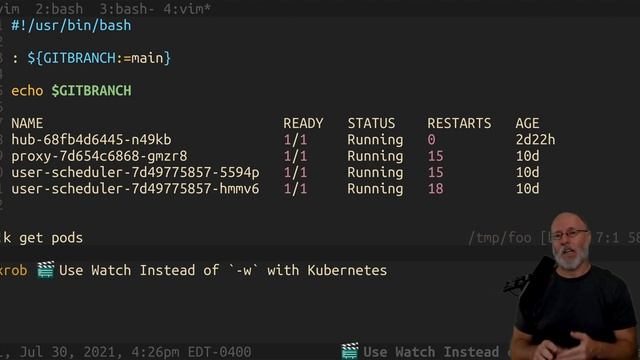This screenshot has height=360, width=640.
Task: Click pod name user-scheduler-7d49775857-5594p
Action: (135, 172)
